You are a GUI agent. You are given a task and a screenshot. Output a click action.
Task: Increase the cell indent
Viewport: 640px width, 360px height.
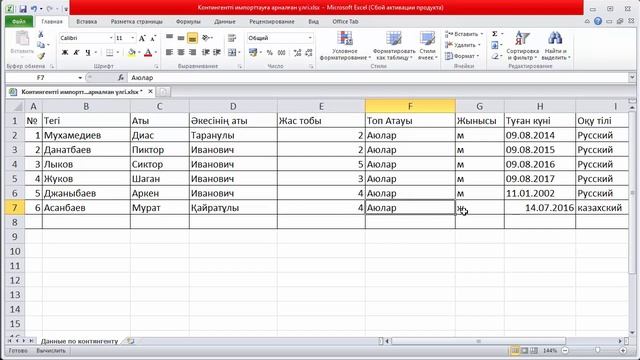pos(217,53)
